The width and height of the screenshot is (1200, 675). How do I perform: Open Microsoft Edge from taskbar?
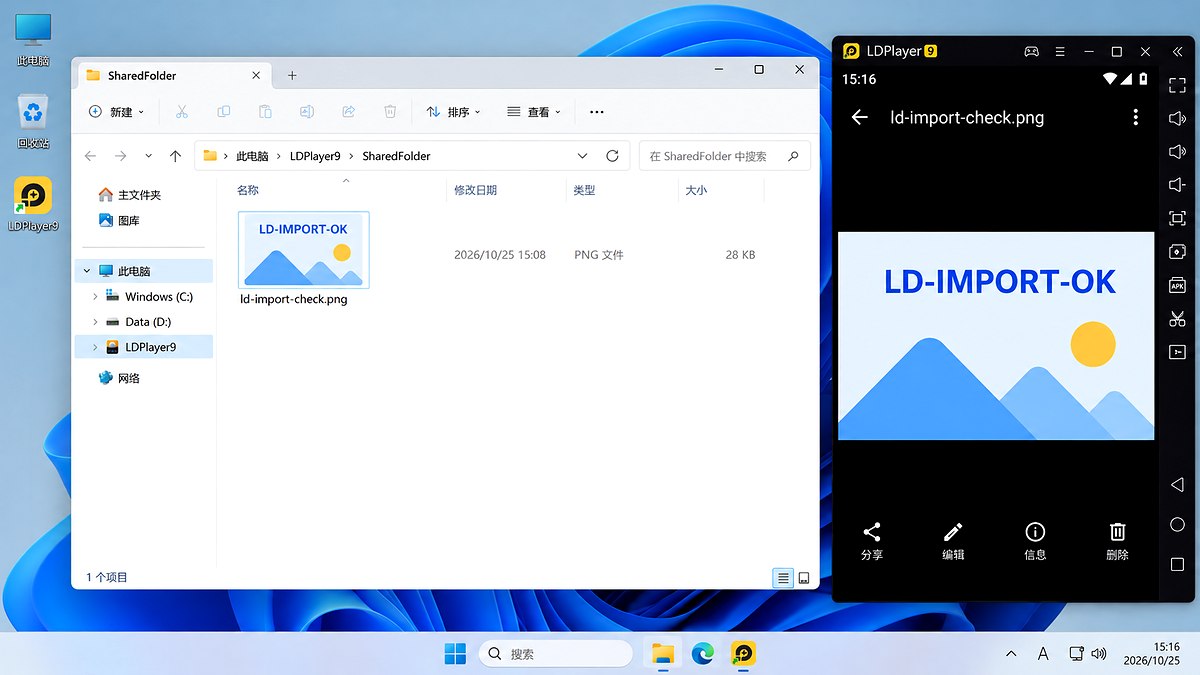tap(703, 654)
